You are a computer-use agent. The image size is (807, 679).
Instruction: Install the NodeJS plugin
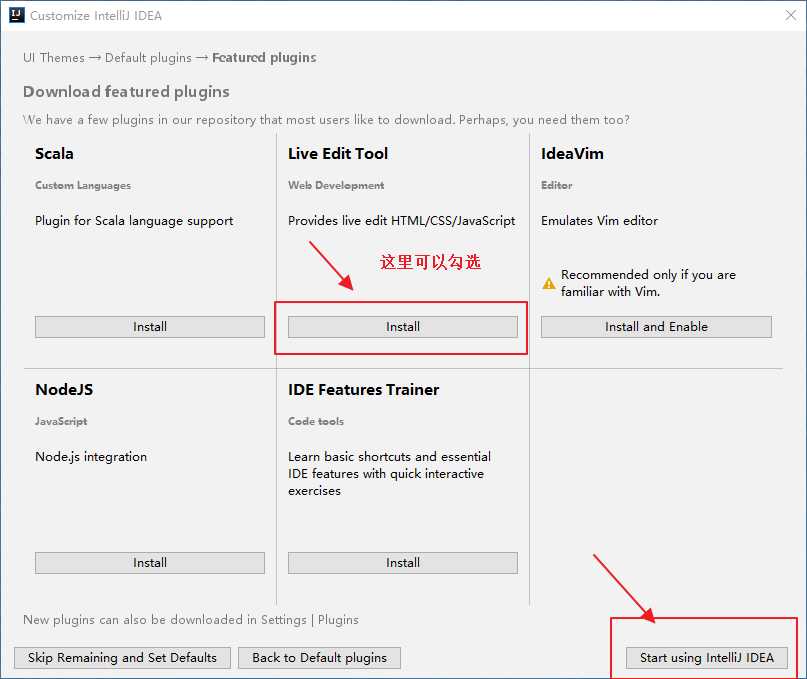click(x=150, y=563)
